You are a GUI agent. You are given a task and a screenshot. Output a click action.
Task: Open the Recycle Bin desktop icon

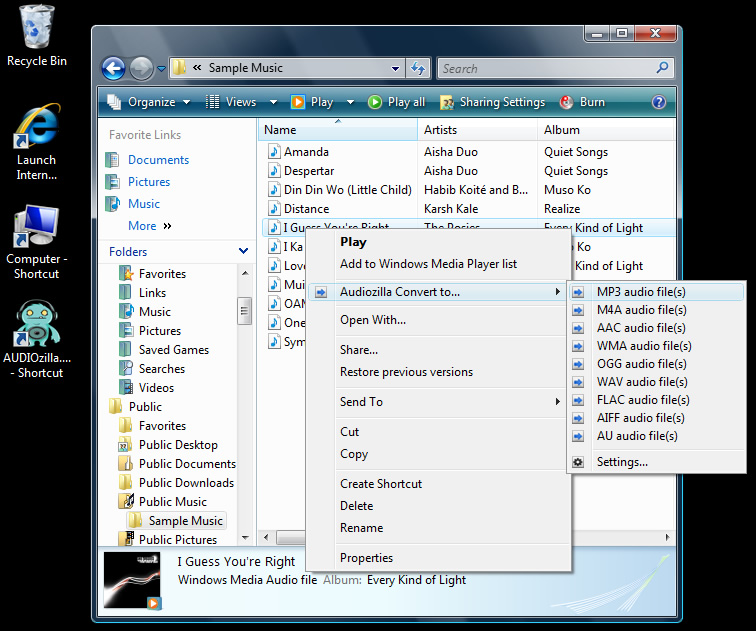tap(37, 26)
